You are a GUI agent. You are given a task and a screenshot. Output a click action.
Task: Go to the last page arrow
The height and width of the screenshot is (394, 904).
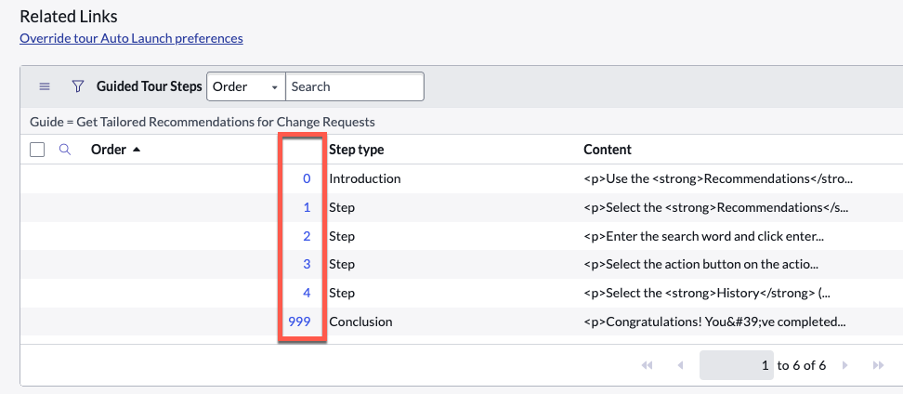[878, 365]
